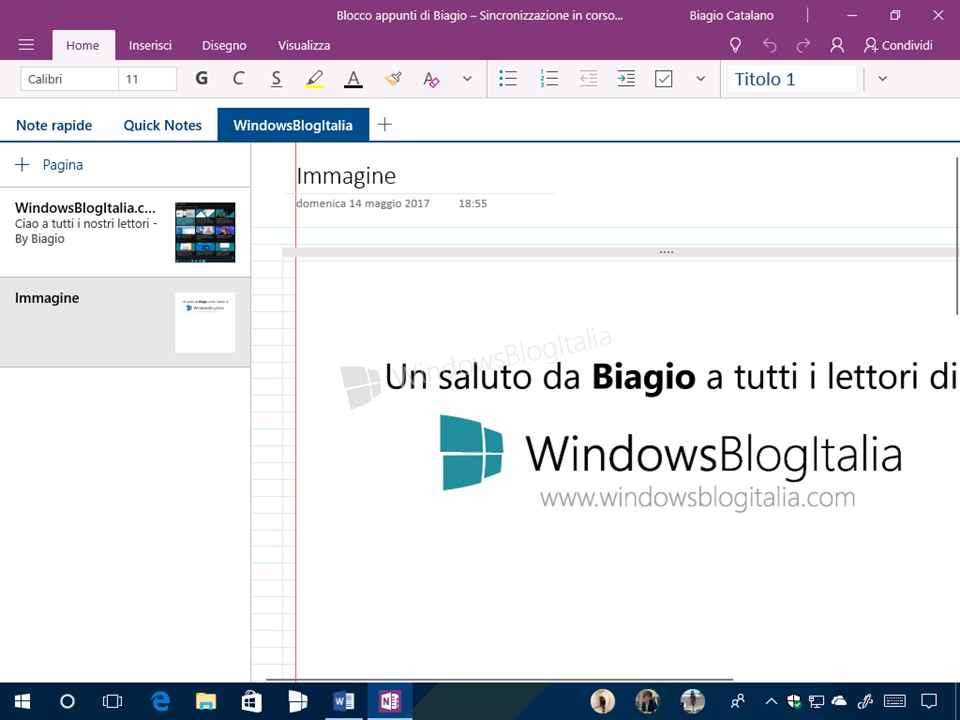Open the People taskbar icon
960x720 pixels.
(738, 701)
